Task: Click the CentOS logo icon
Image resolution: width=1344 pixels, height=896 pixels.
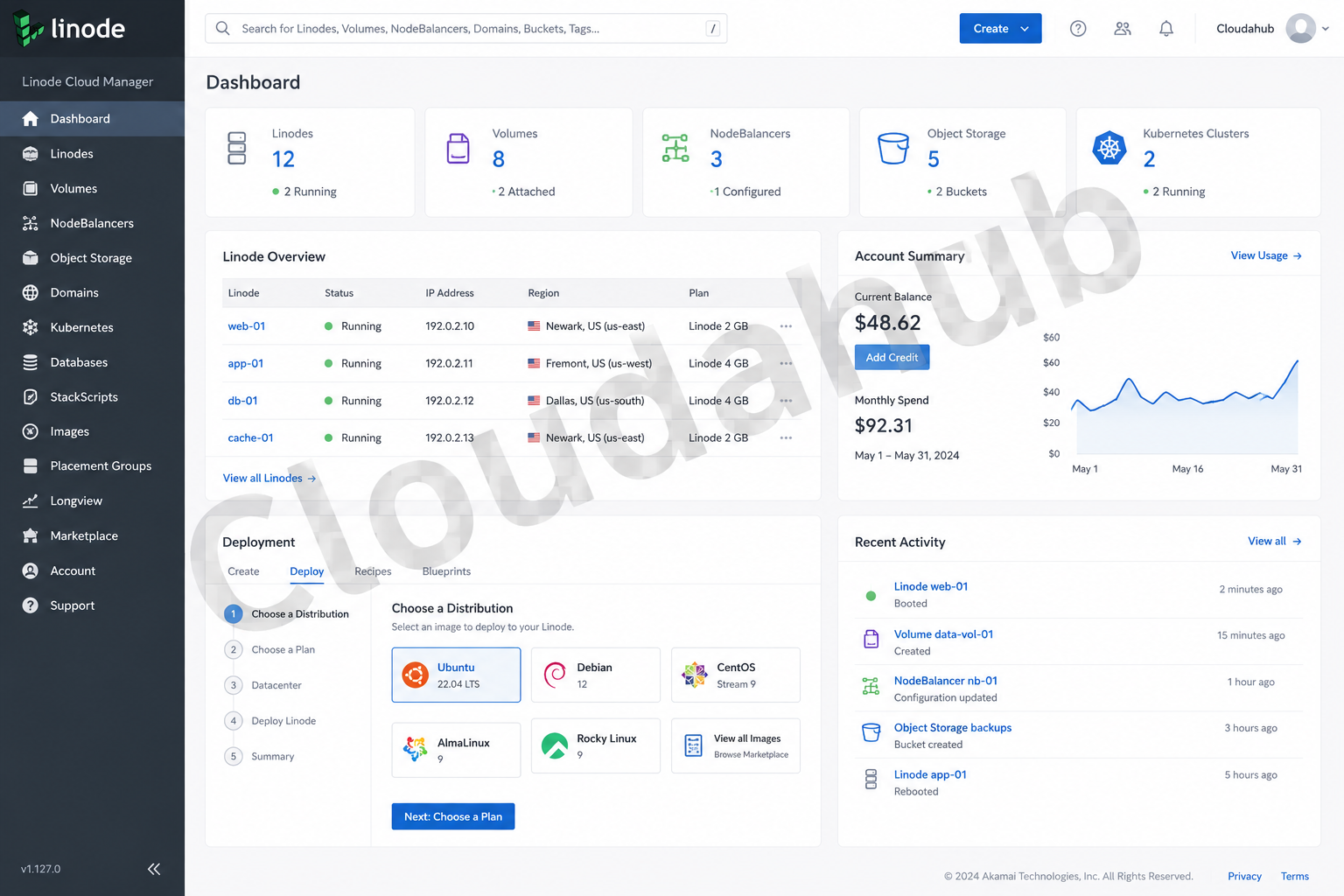Action: coord(695,675)
